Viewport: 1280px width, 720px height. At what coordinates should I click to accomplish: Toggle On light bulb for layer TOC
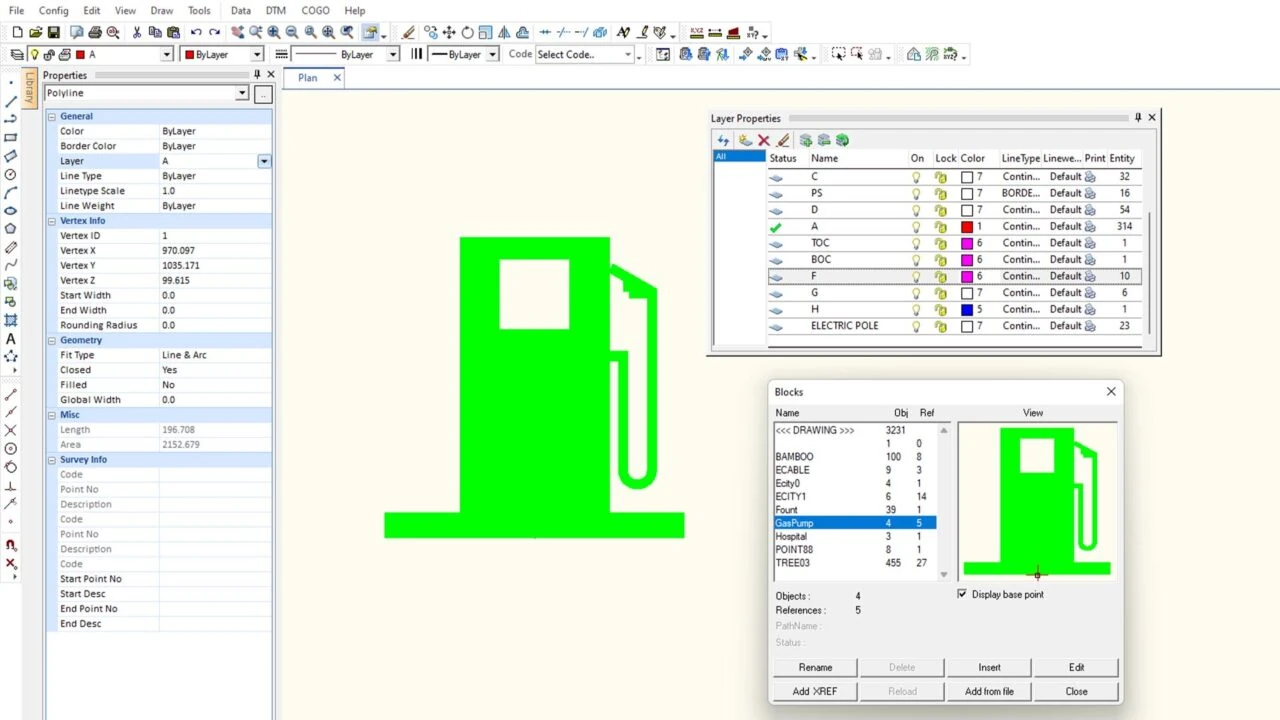[x=916, y=243]
